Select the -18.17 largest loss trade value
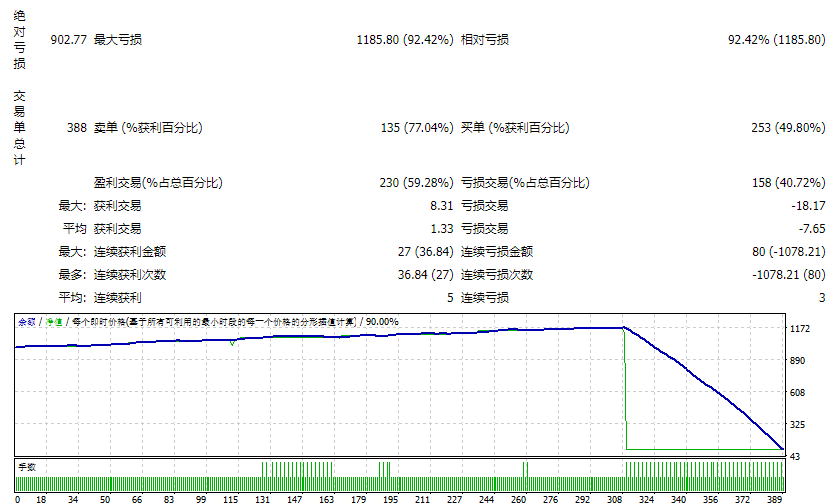The image size is (840, 504). point(806,205)
